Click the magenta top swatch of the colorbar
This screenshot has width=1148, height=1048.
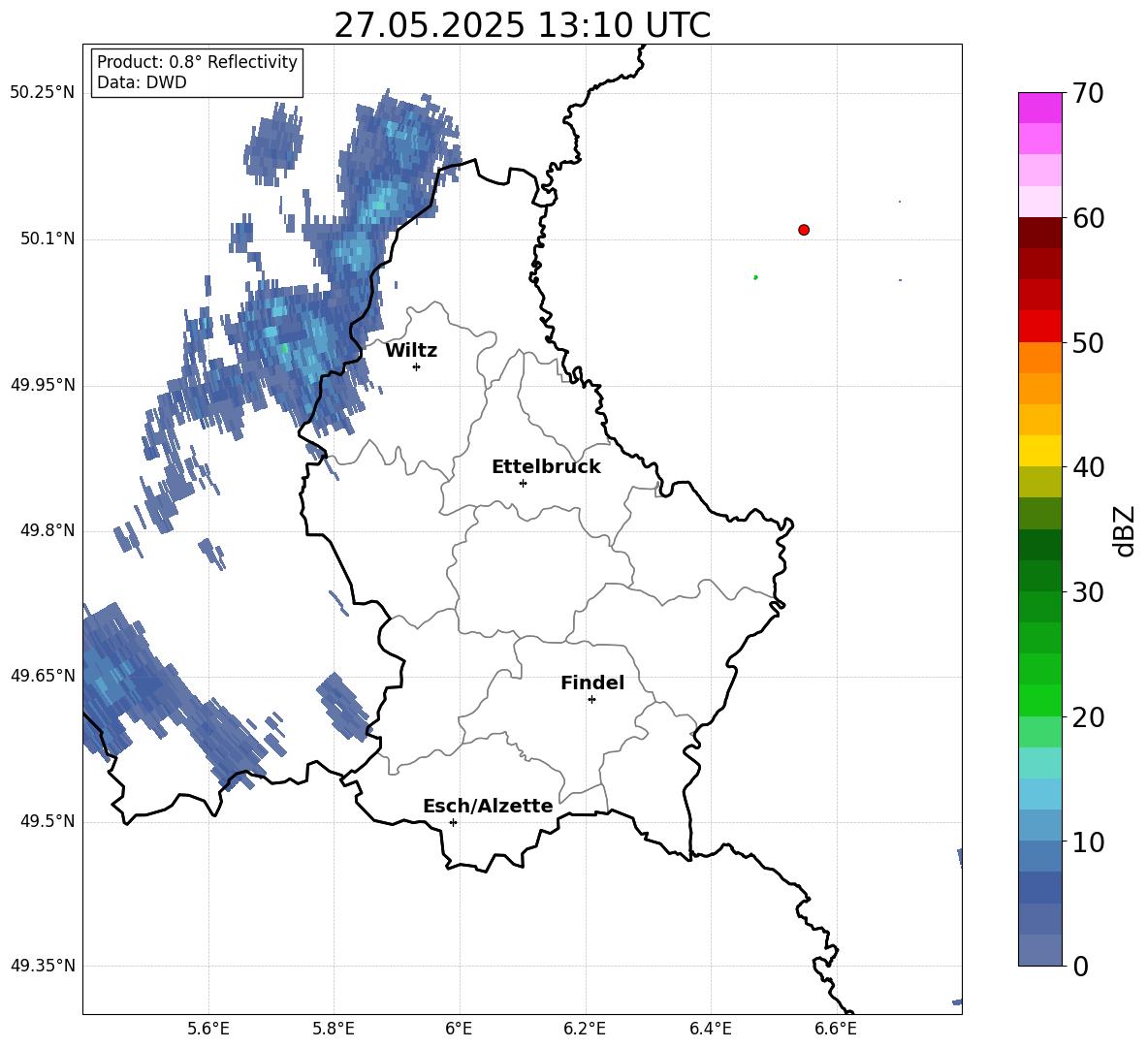click(1040, 109)
